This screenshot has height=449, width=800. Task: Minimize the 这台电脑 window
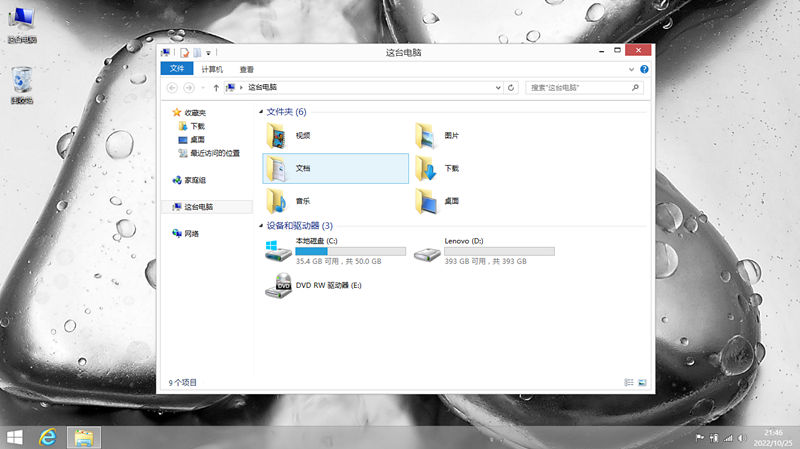click(x=602, y=51)
